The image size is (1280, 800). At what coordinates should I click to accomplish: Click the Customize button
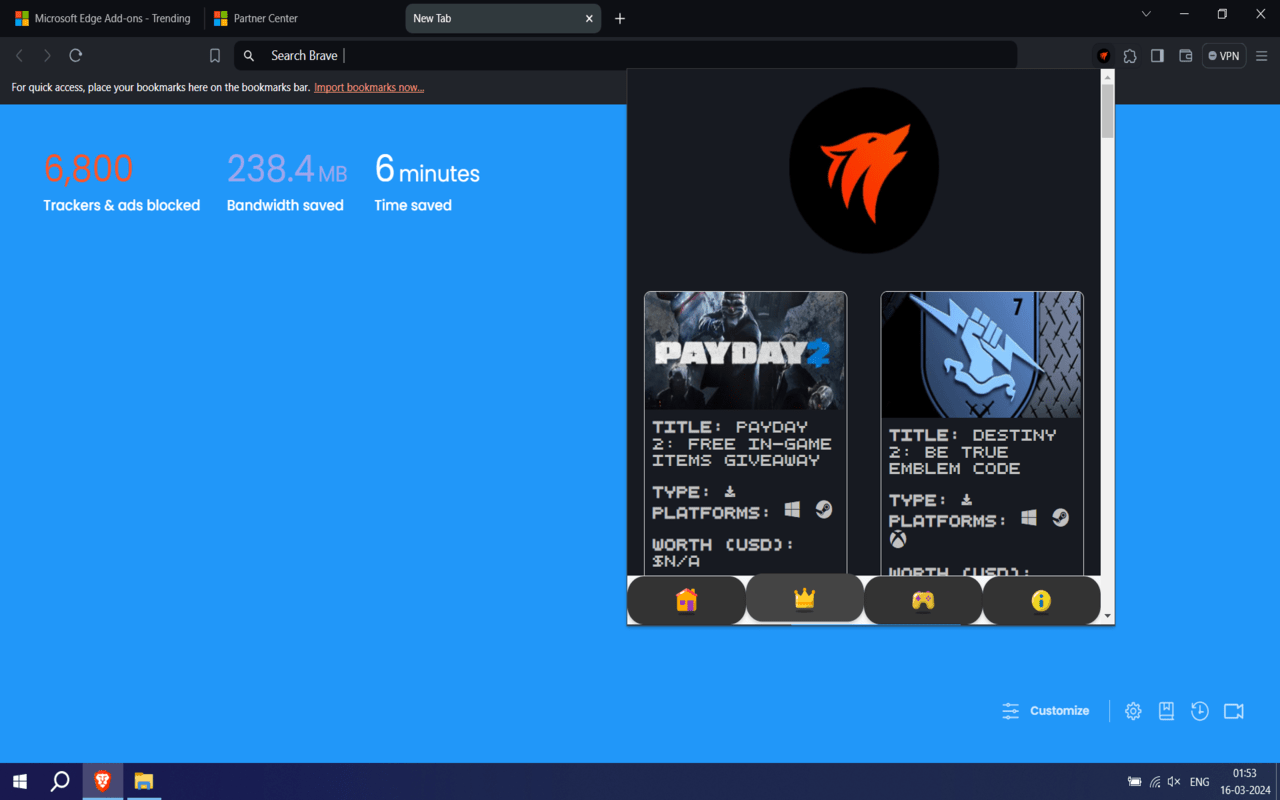(1046, 711)
